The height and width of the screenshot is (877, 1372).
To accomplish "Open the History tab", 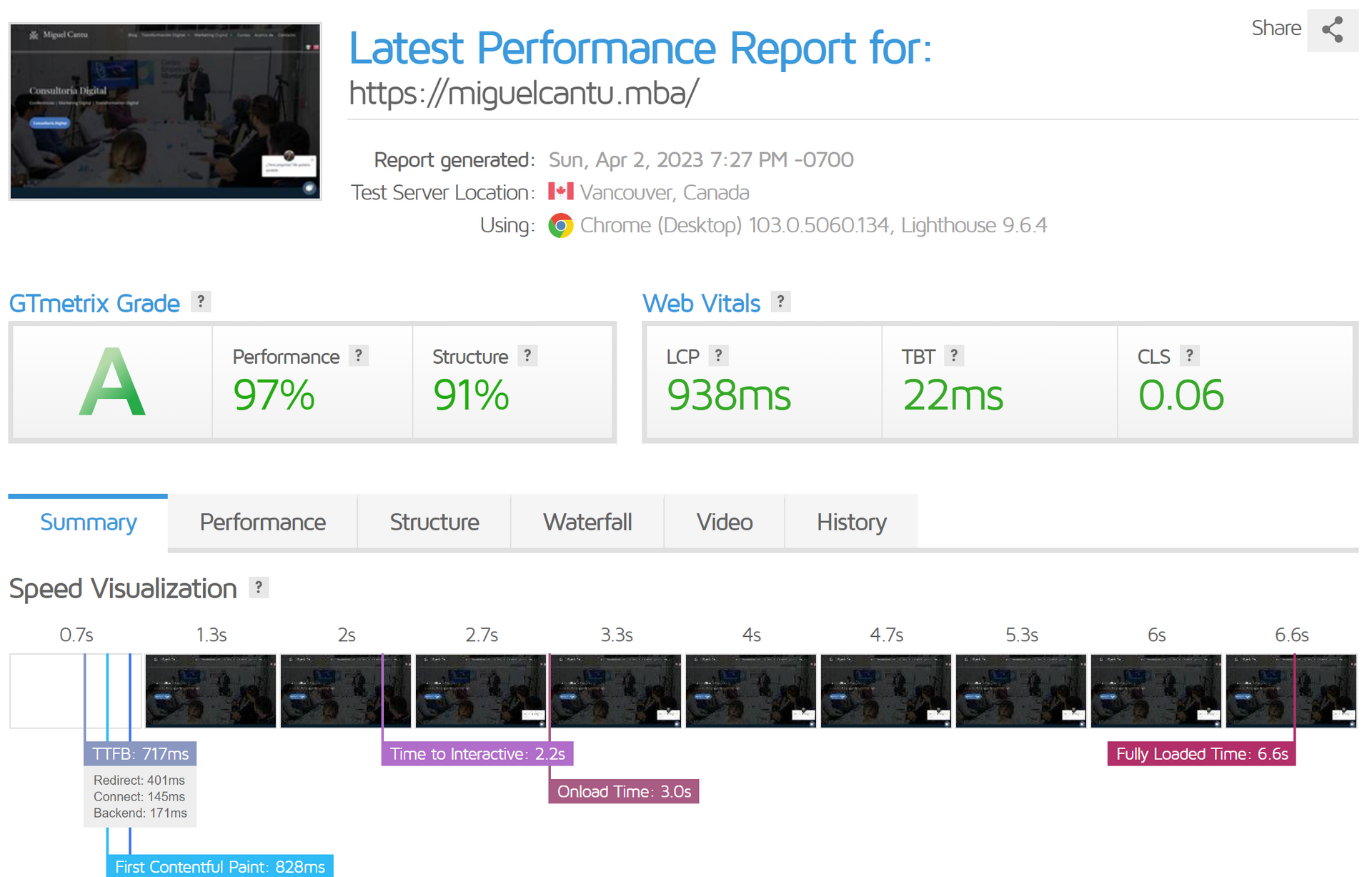I will (x=851, y=522).
